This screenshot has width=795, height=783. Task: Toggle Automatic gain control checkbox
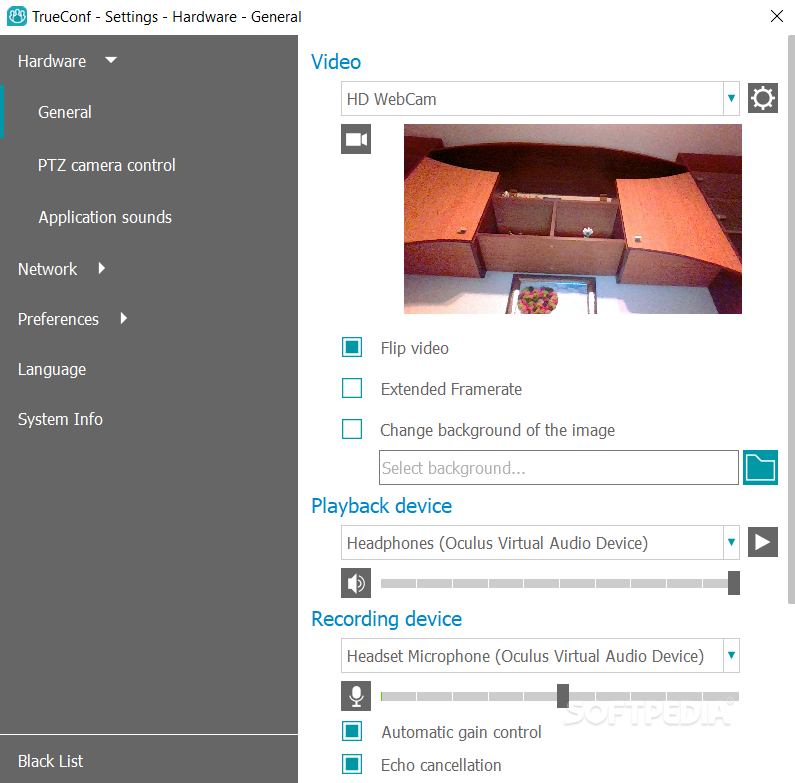352,731
